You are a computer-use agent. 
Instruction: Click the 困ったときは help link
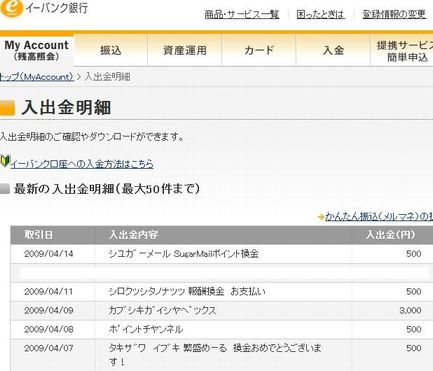(x=320, y=14)
